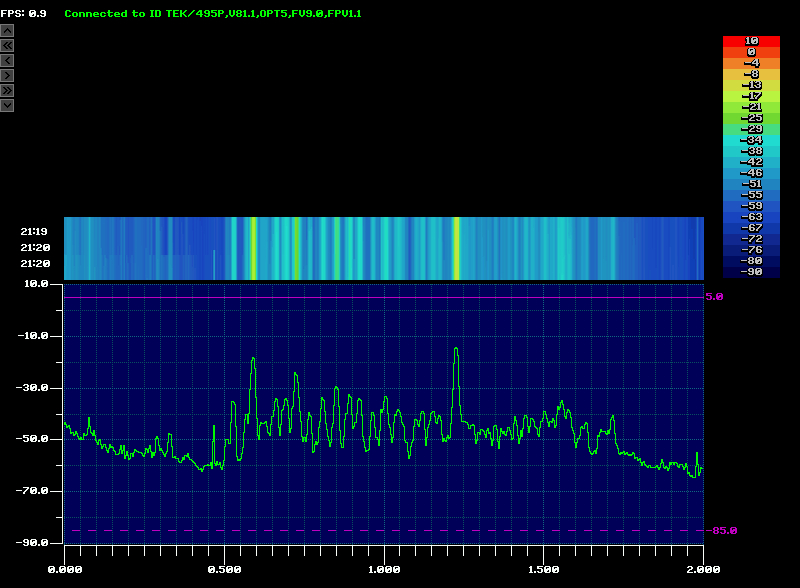Click the -90 dB darkest legend swatch
The height and width of the screenshot is (588, 800).
pyautogui.click(x=750, y=271)
